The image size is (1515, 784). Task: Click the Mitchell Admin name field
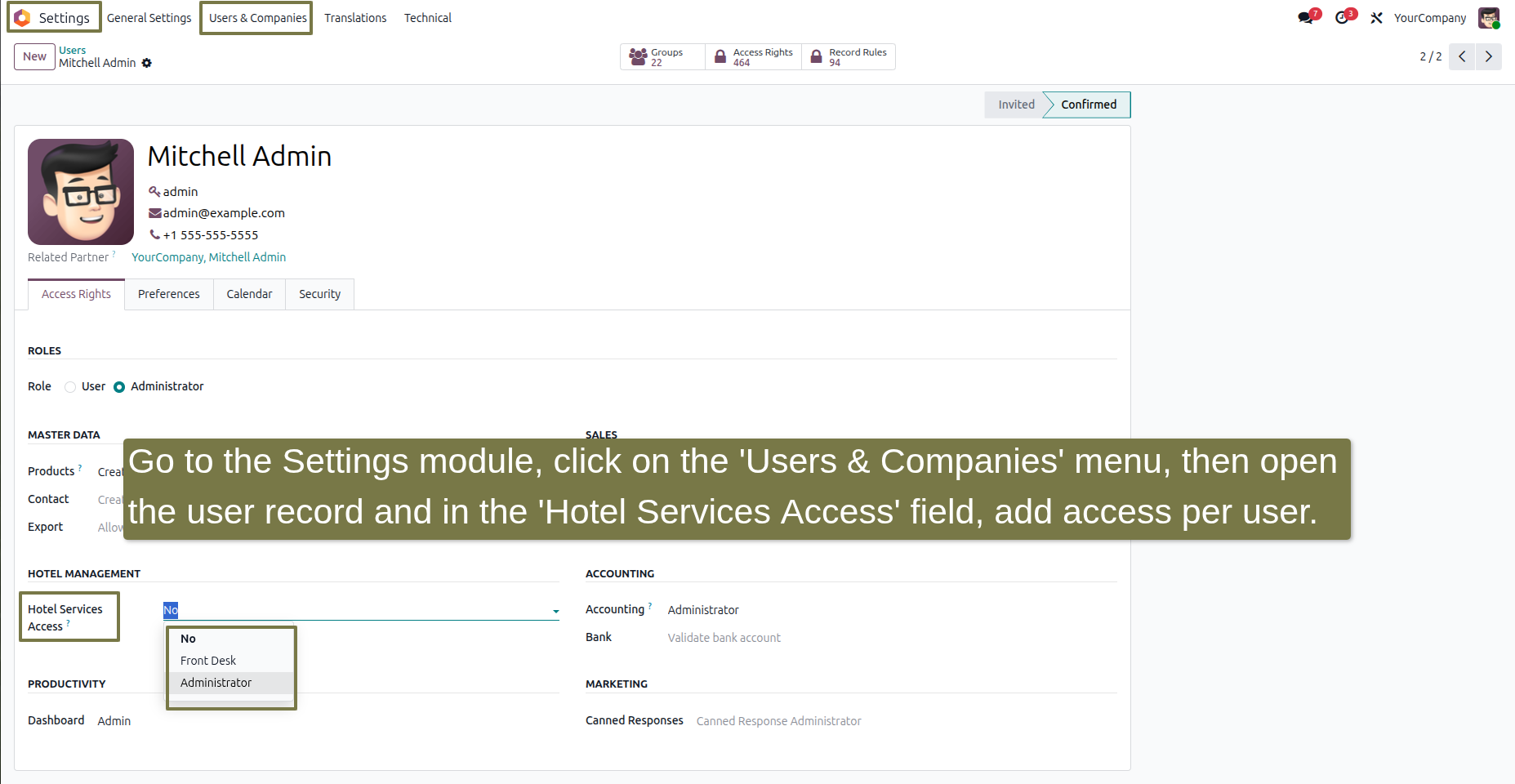coord(239,156)
